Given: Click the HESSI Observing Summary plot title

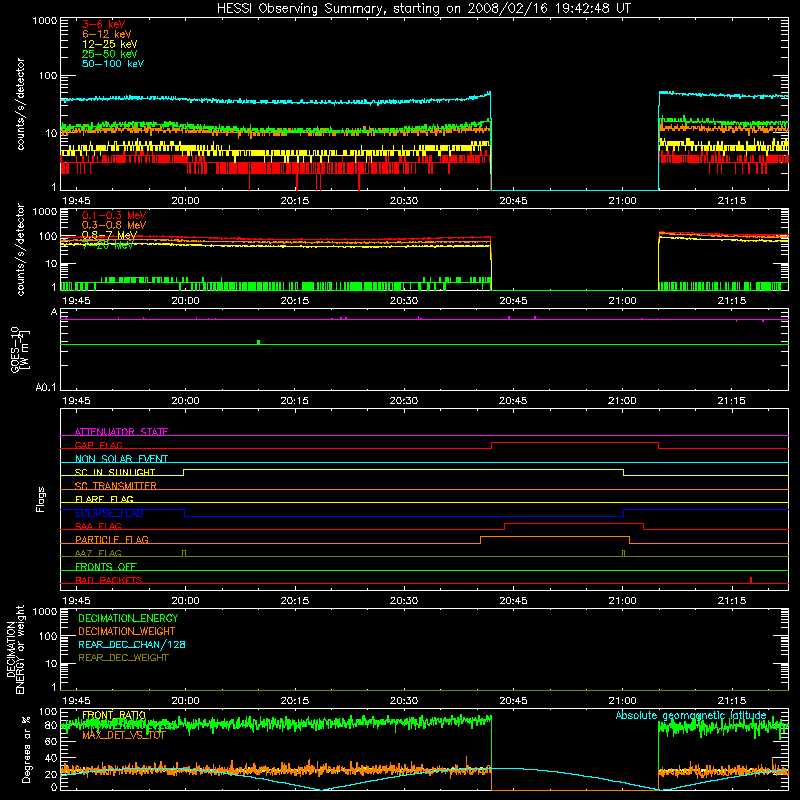Looking at the screenshot, I should pyautogui.click(x=423, y=9).
